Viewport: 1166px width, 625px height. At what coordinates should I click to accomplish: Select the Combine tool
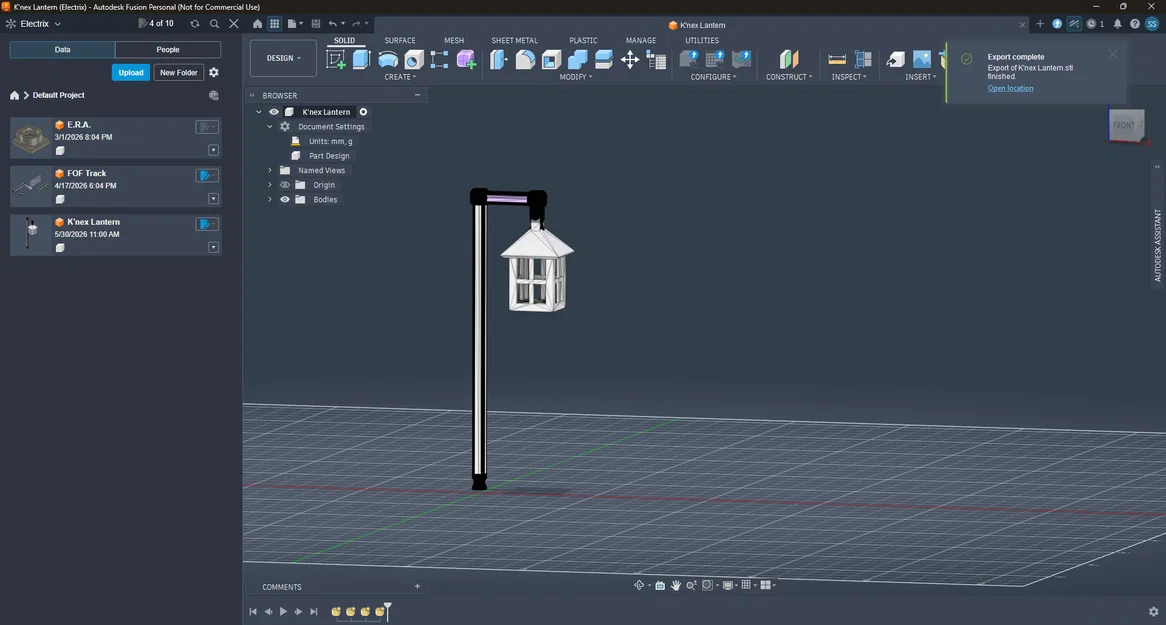(577, 60)
